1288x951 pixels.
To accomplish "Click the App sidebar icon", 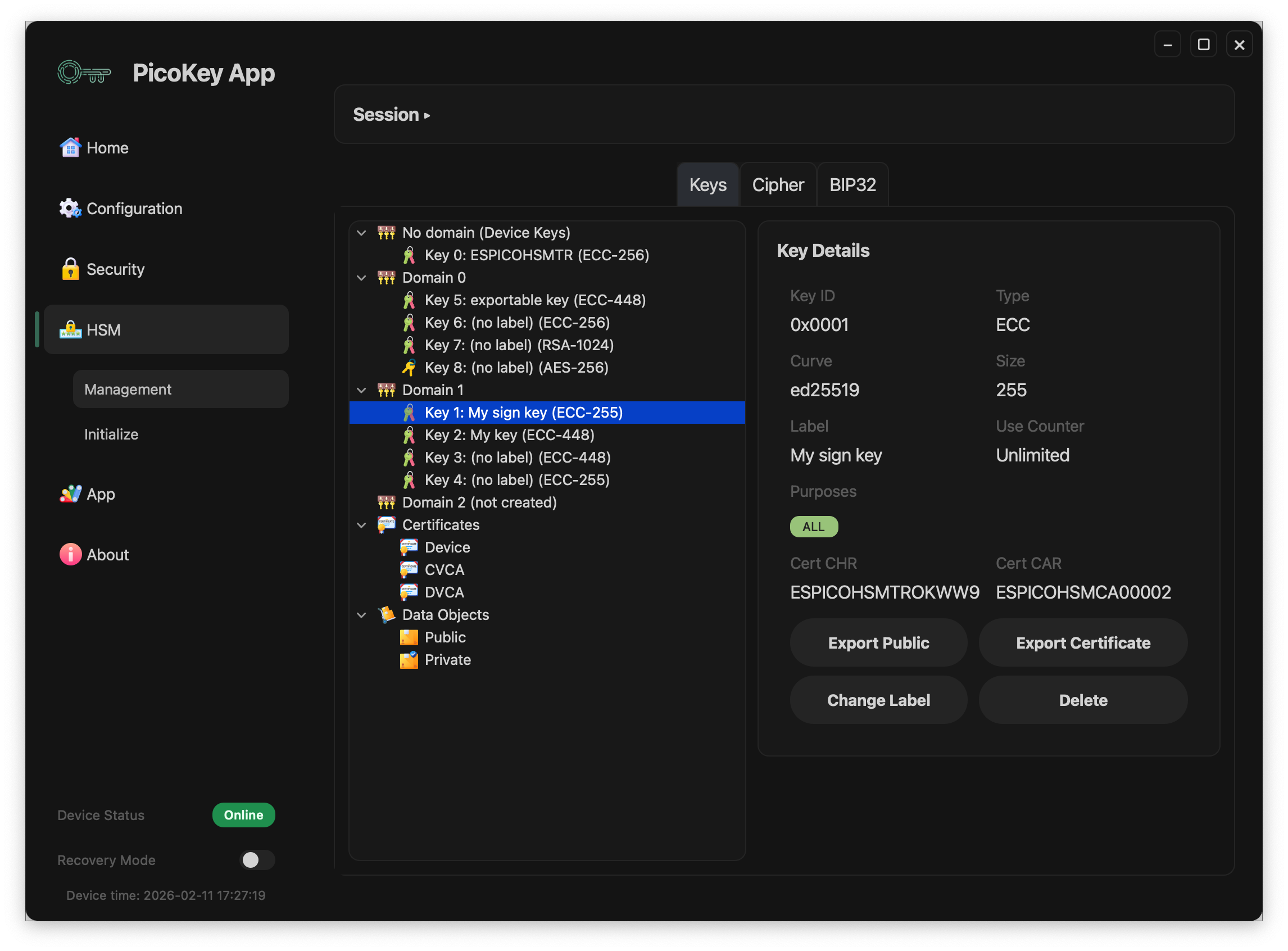I will [70, 494].
